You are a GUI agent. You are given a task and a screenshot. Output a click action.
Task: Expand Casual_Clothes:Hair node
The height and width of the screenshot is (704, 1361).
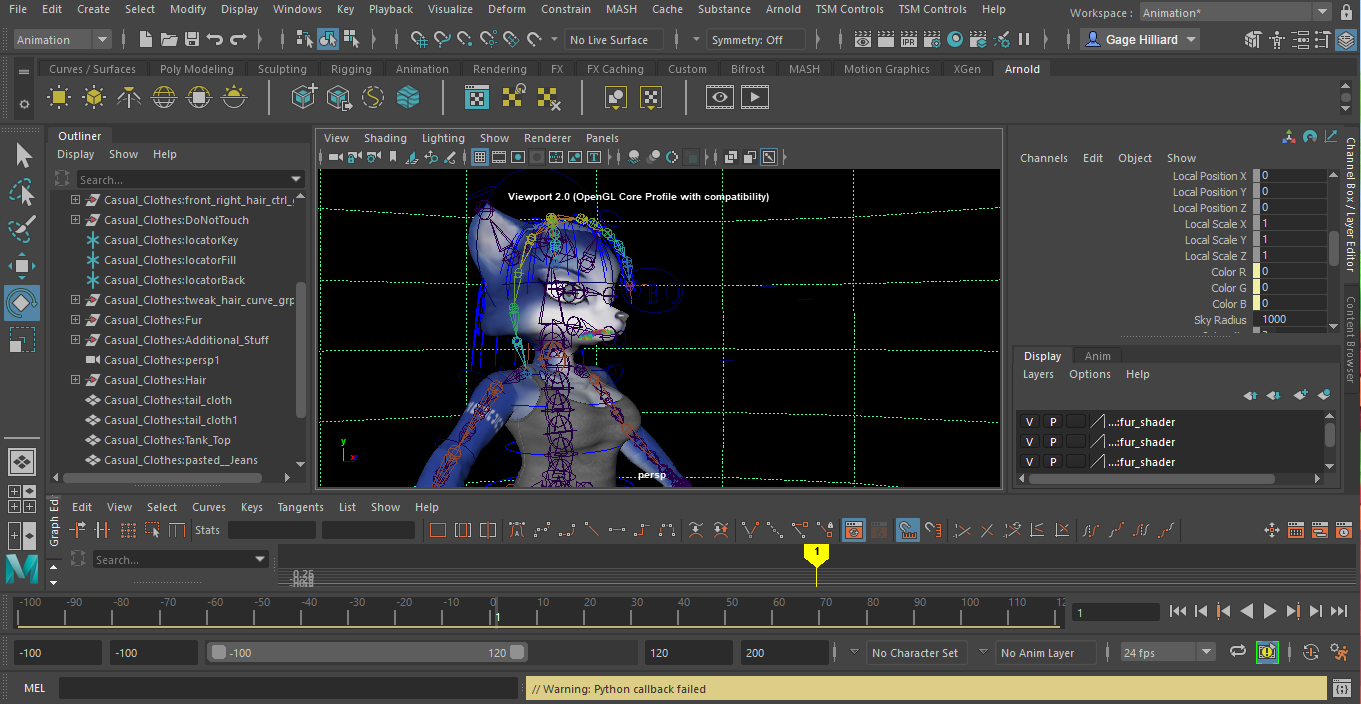(75, 380)
